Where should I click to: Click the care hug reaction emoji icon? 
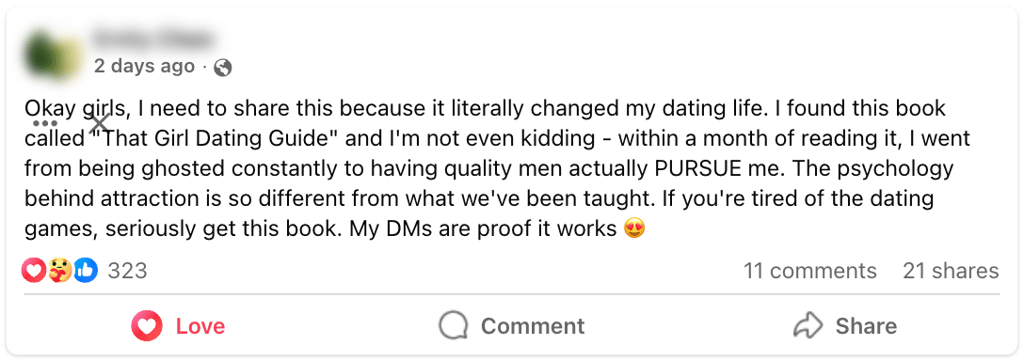pyautogui.click(x=60, y=270)
